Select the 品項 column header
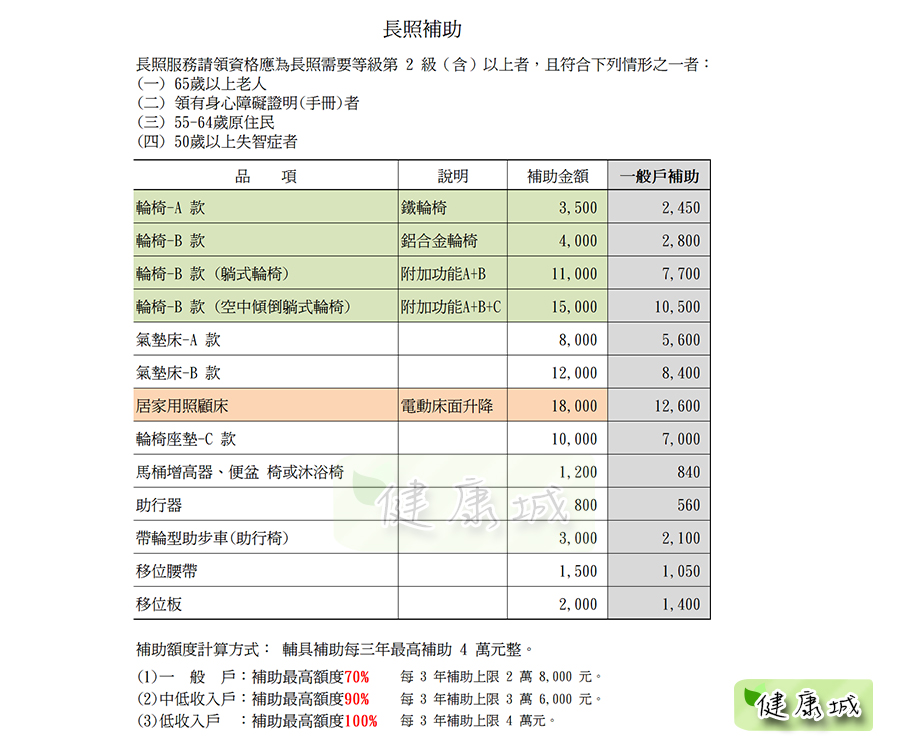 (265, 177)
